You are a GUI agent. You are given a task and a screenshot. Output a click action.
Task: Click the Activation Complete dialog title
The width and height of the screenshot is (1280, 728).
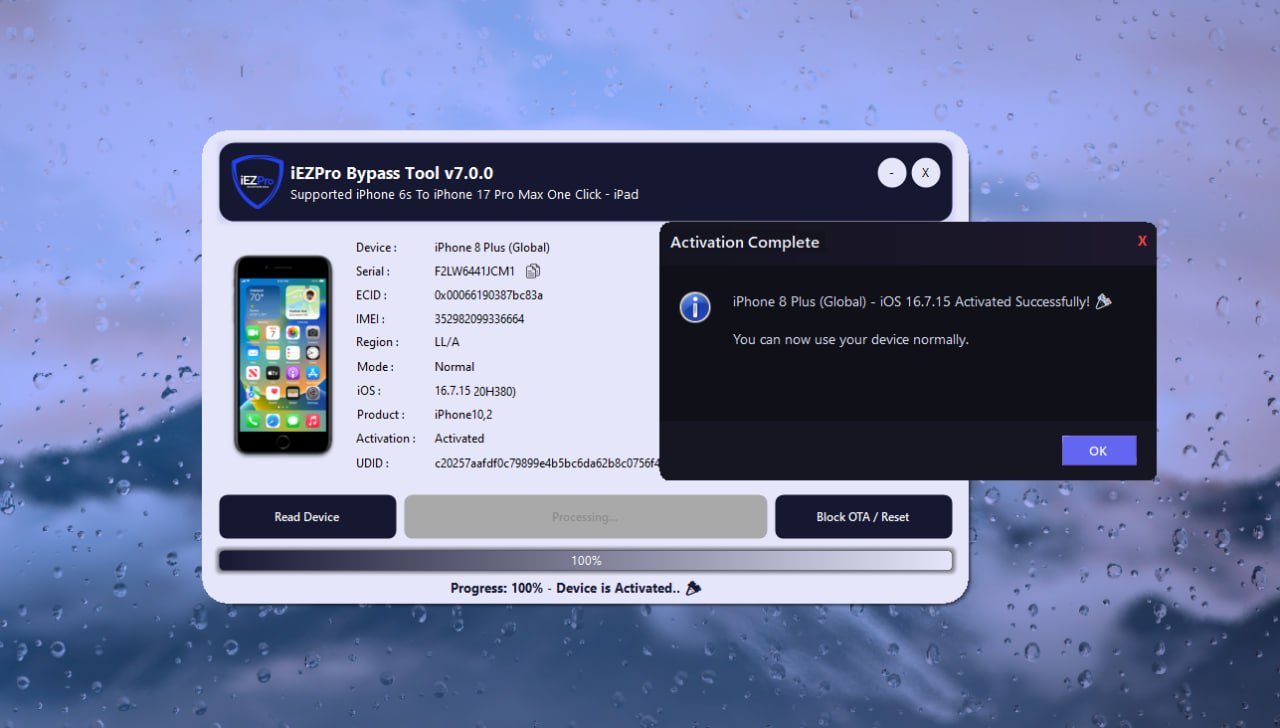tap(744, 242)
